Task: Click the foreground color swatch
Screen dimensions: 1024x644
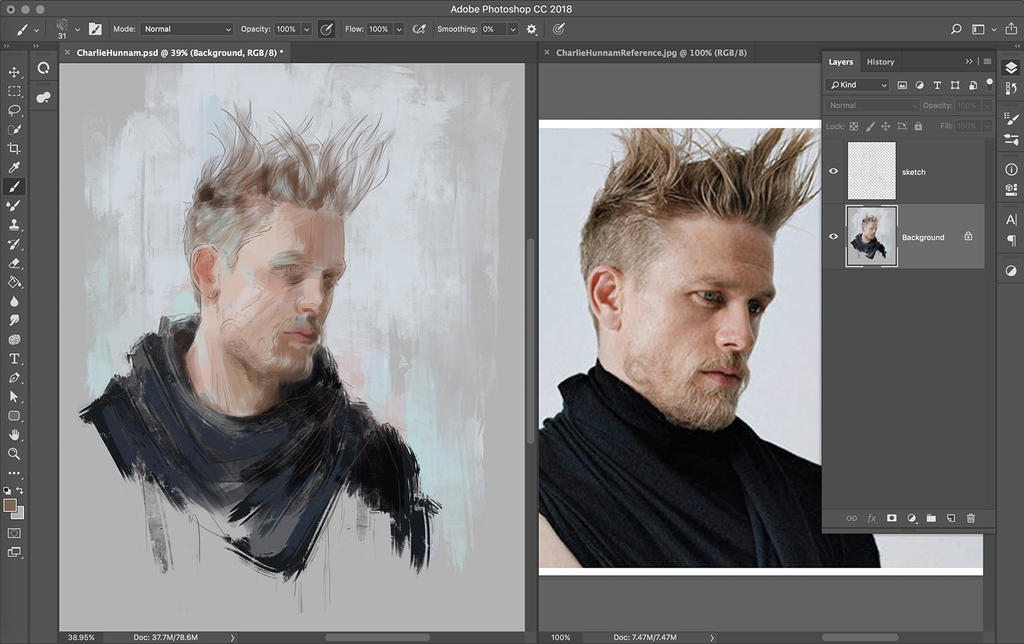Action: (11, 506)
